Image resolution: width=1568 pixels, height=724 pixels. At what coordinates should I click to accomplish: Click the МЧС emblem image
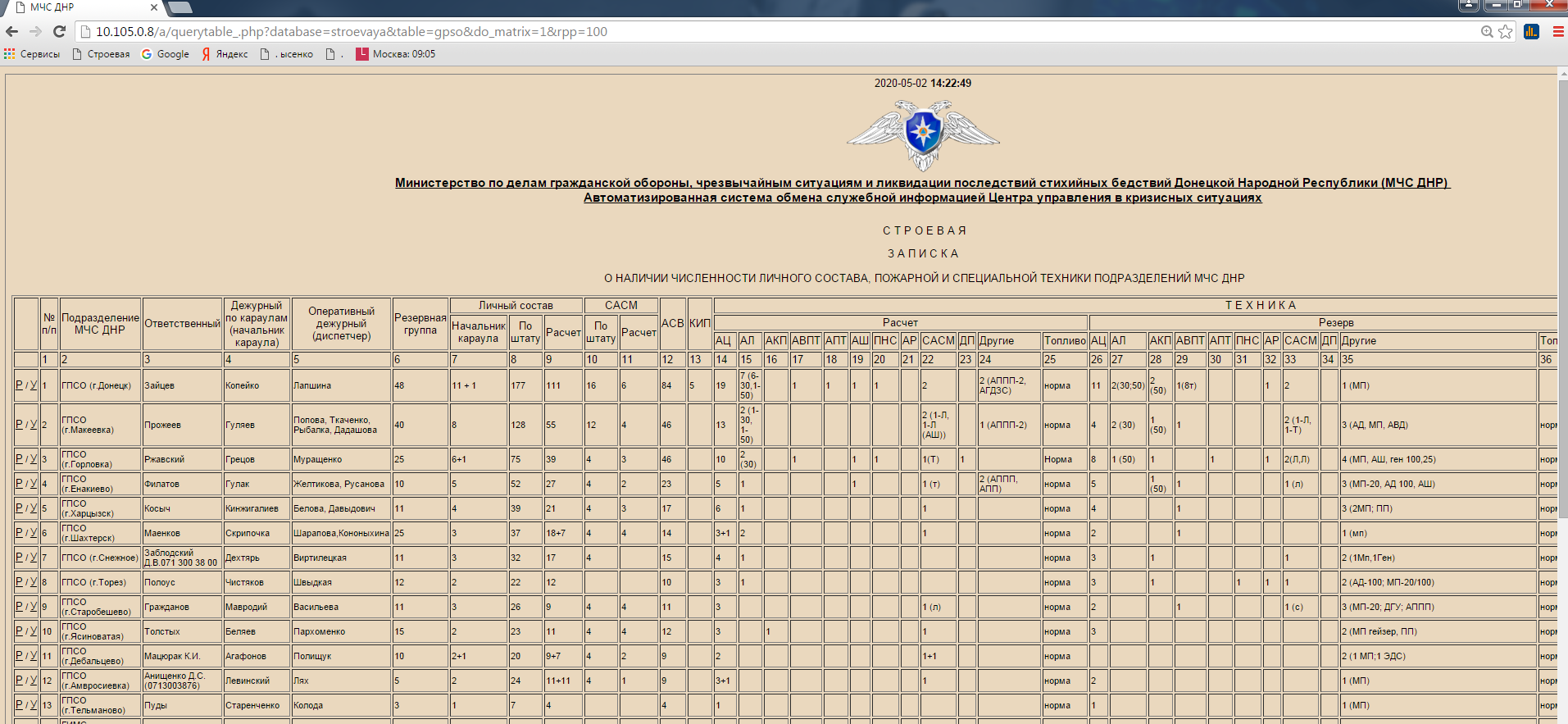(923, 134)
